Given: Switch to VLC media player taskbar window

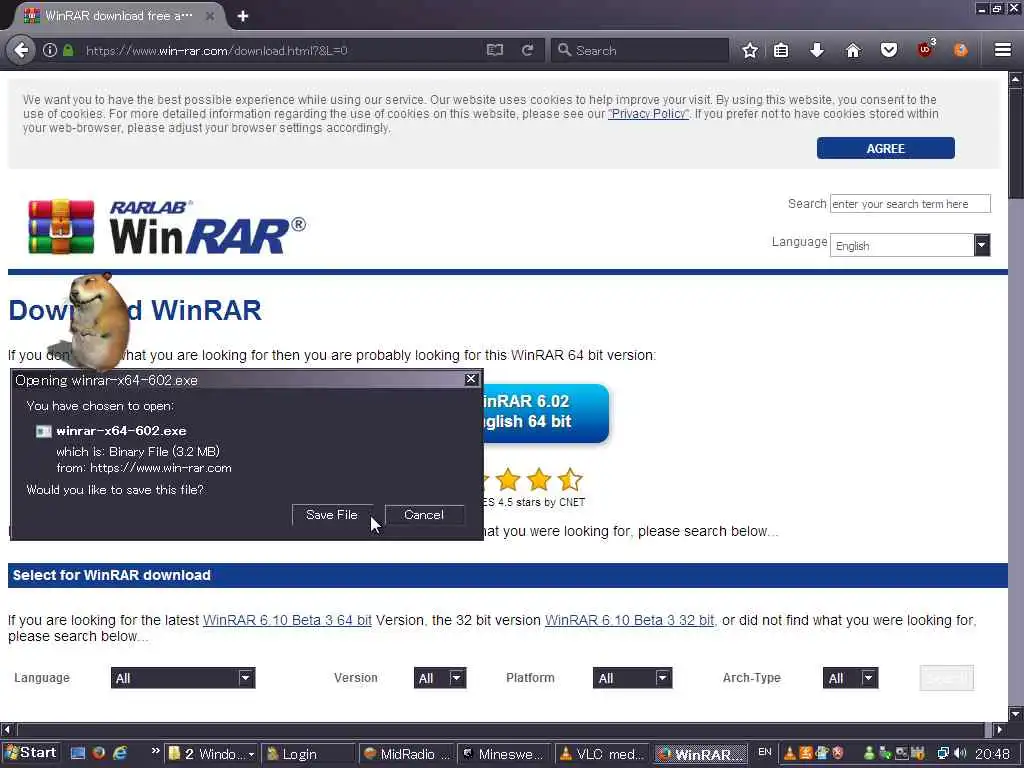Looking at the screenshot, I should coord(601,754).
